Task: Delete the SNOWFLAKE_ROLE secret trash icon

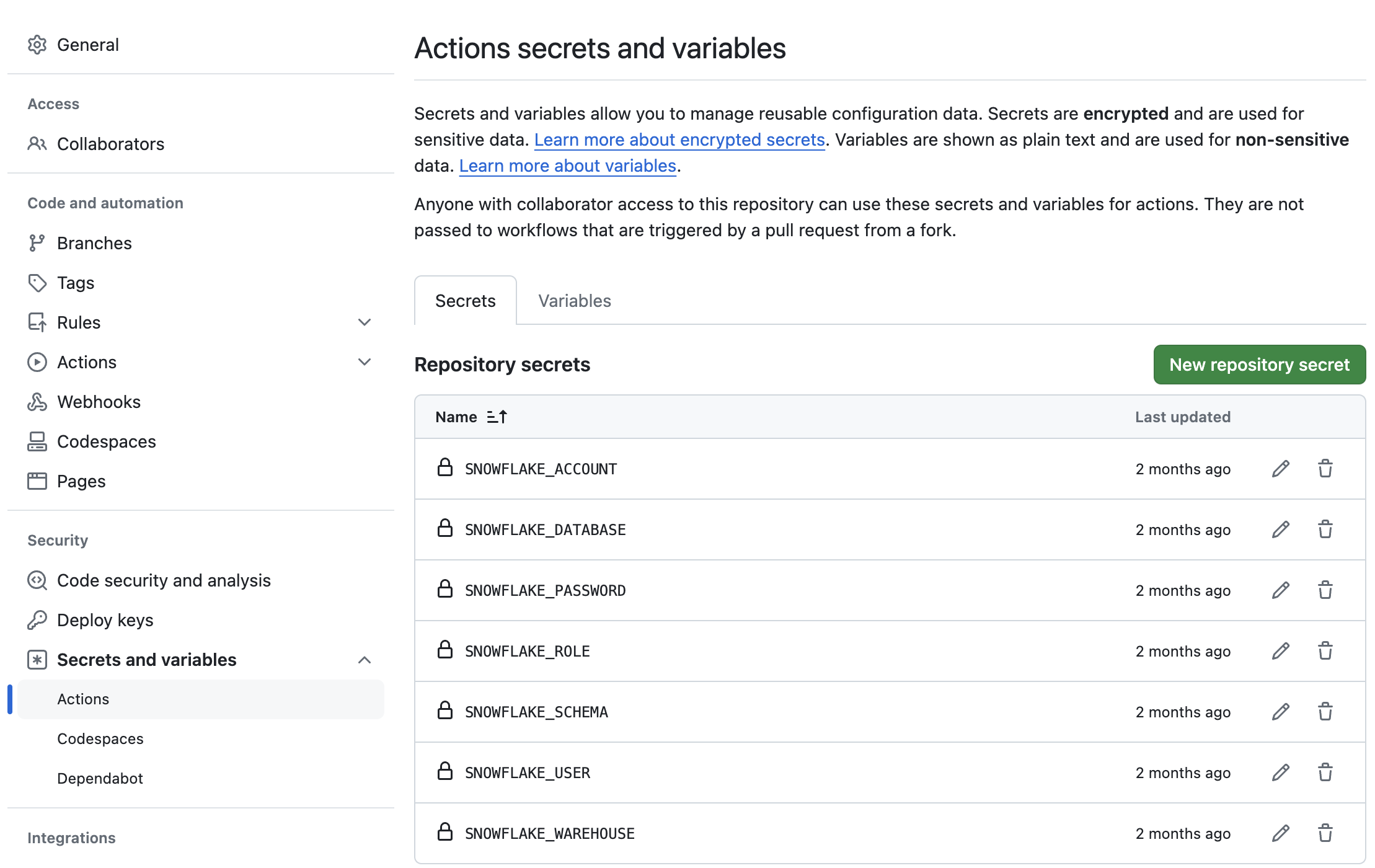Action: click(1325, 651)
